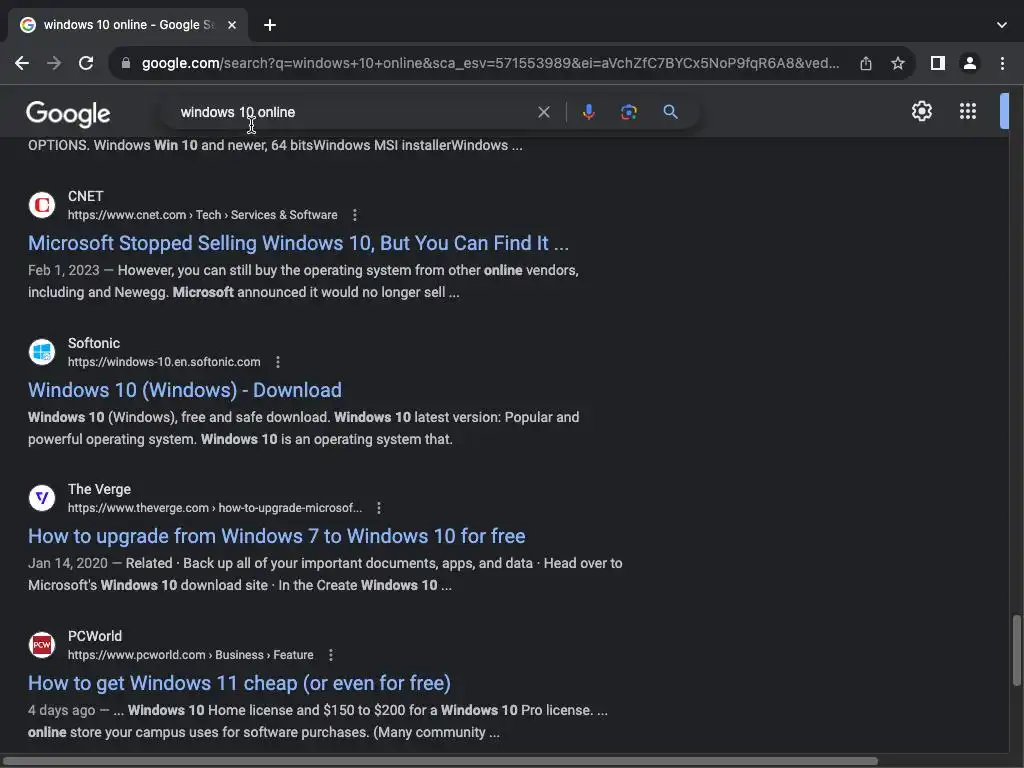Open a new browser tab
This screenshot has height=768, width=1024.
click(x=270, y=25)
